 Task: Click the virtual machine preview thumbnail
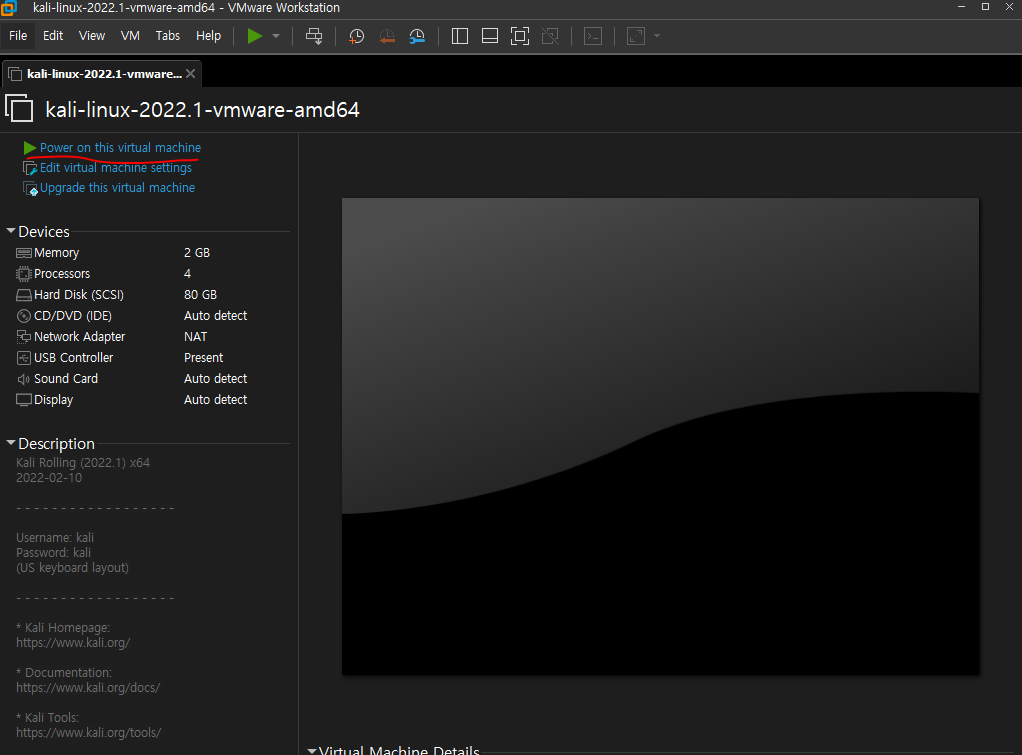[660, 436]
